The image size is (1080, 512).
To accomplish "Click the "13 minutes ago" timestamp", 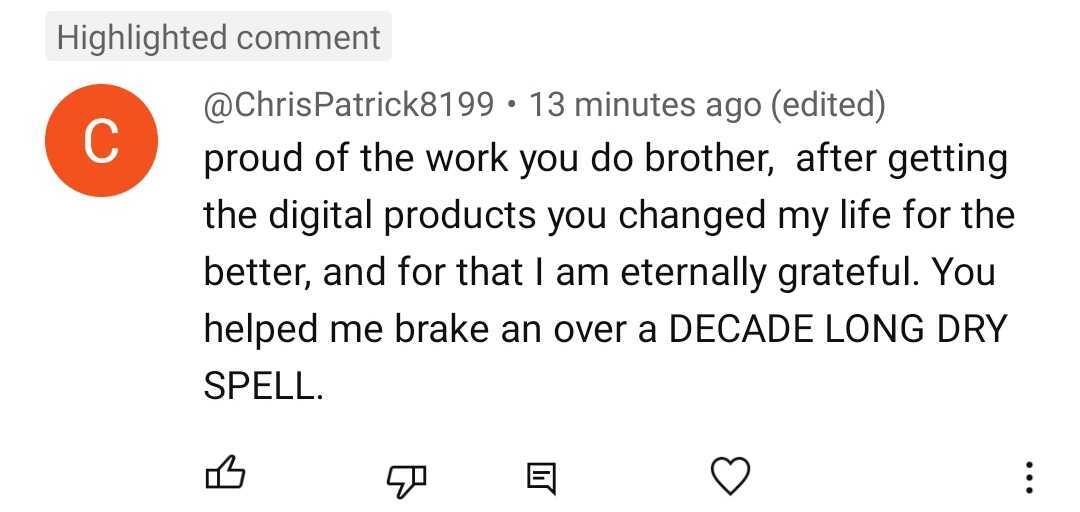I will point(644,103).
